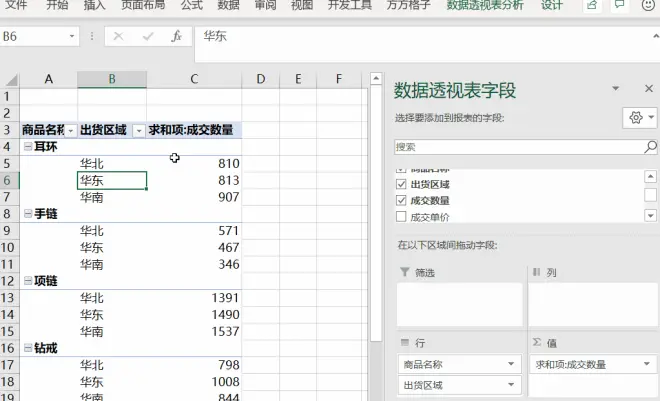Screen dimensions: 660x401
Task: Open 出货区域 row field dropdown
Action: tap(511, 385)
